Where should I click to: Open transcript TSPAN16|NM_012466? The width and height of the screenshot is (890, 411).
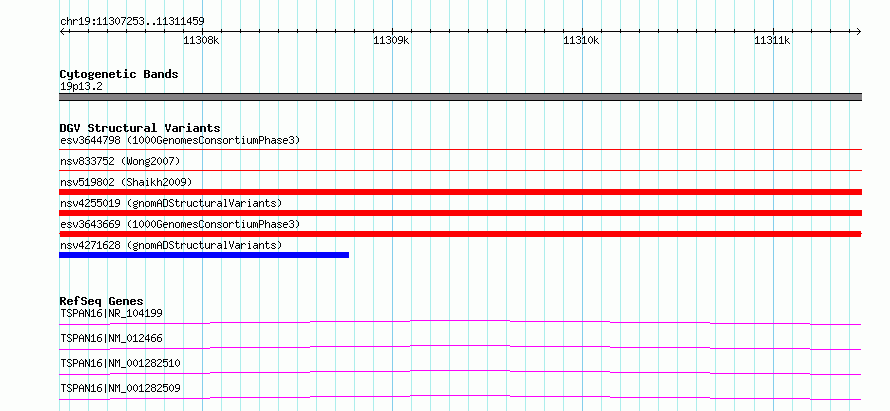tap(111, 339)
